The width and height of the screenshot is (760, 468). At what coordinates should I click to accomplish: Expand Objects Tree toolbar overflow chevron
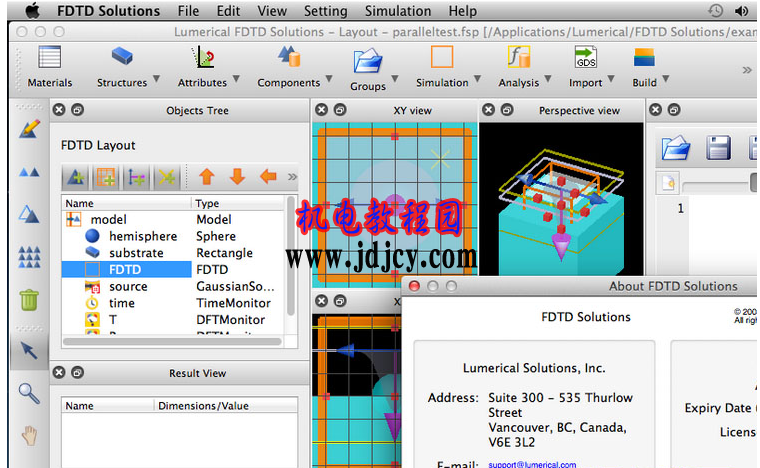pos(292,177)
